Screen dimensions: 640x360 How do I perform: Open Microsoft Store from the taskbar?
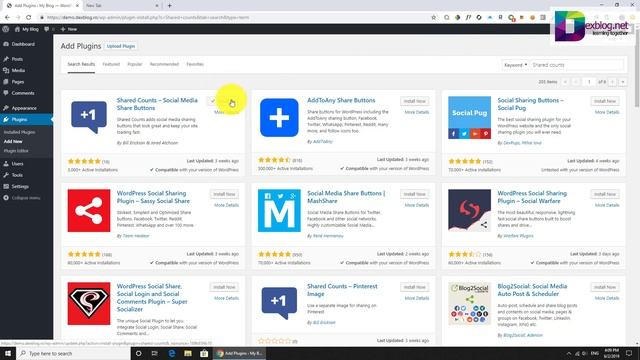pyautogui.click(x=204, y=353)
